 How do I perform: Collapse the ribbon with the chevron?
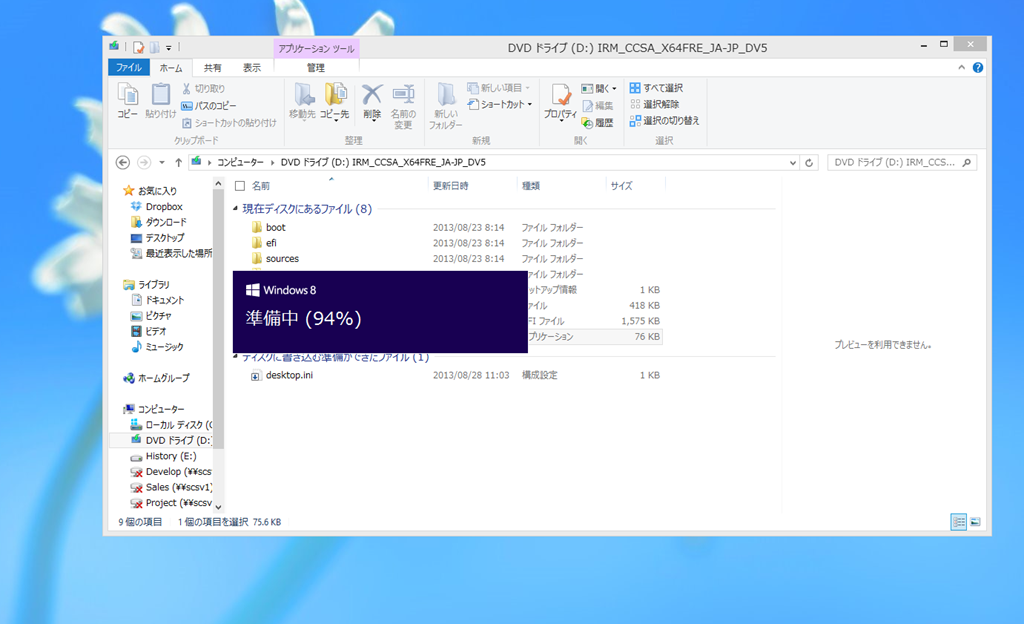[x=961, y=67]
